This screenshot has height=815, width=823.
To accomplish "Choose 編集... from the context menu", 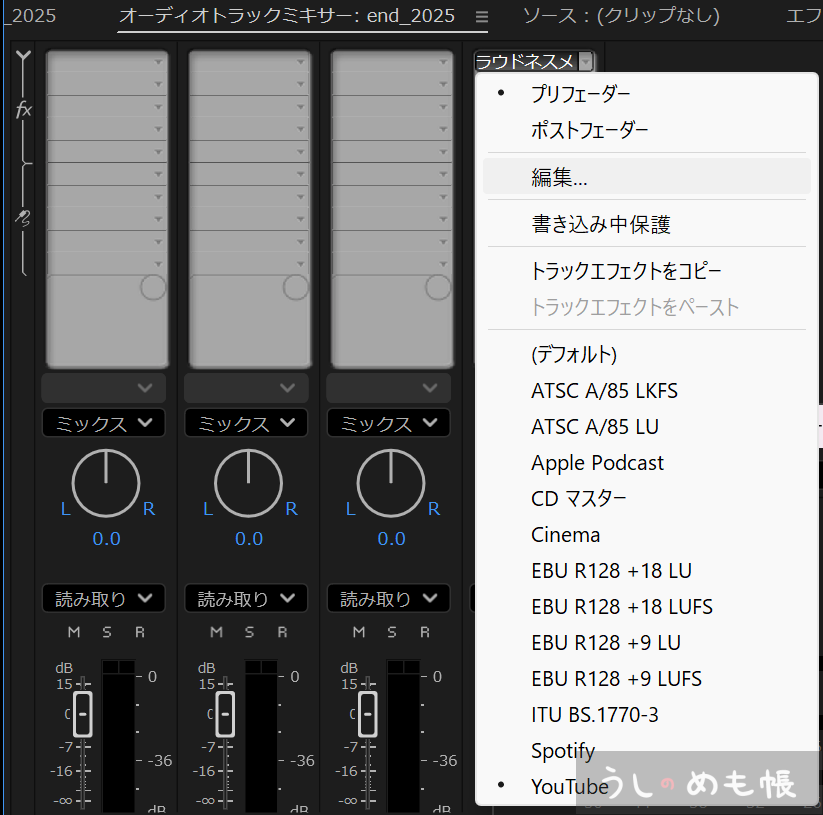I will point(559,178).
